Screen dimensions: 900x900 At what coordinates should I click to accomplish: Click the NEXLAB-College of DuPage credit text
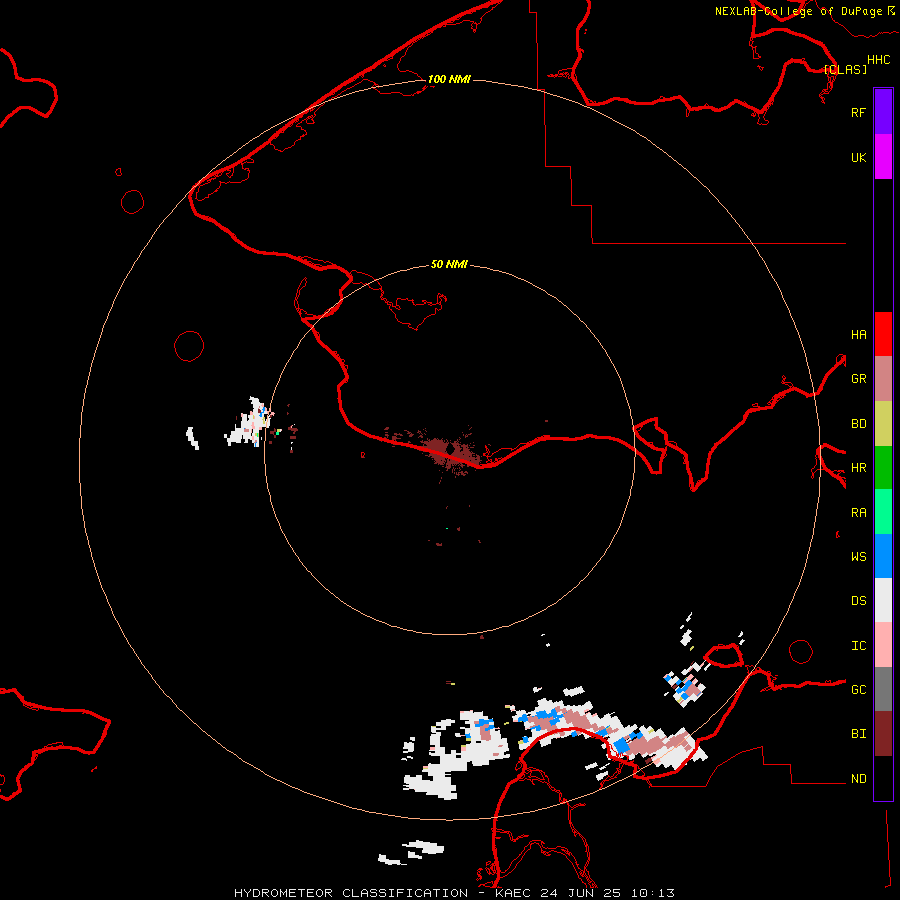798,11
